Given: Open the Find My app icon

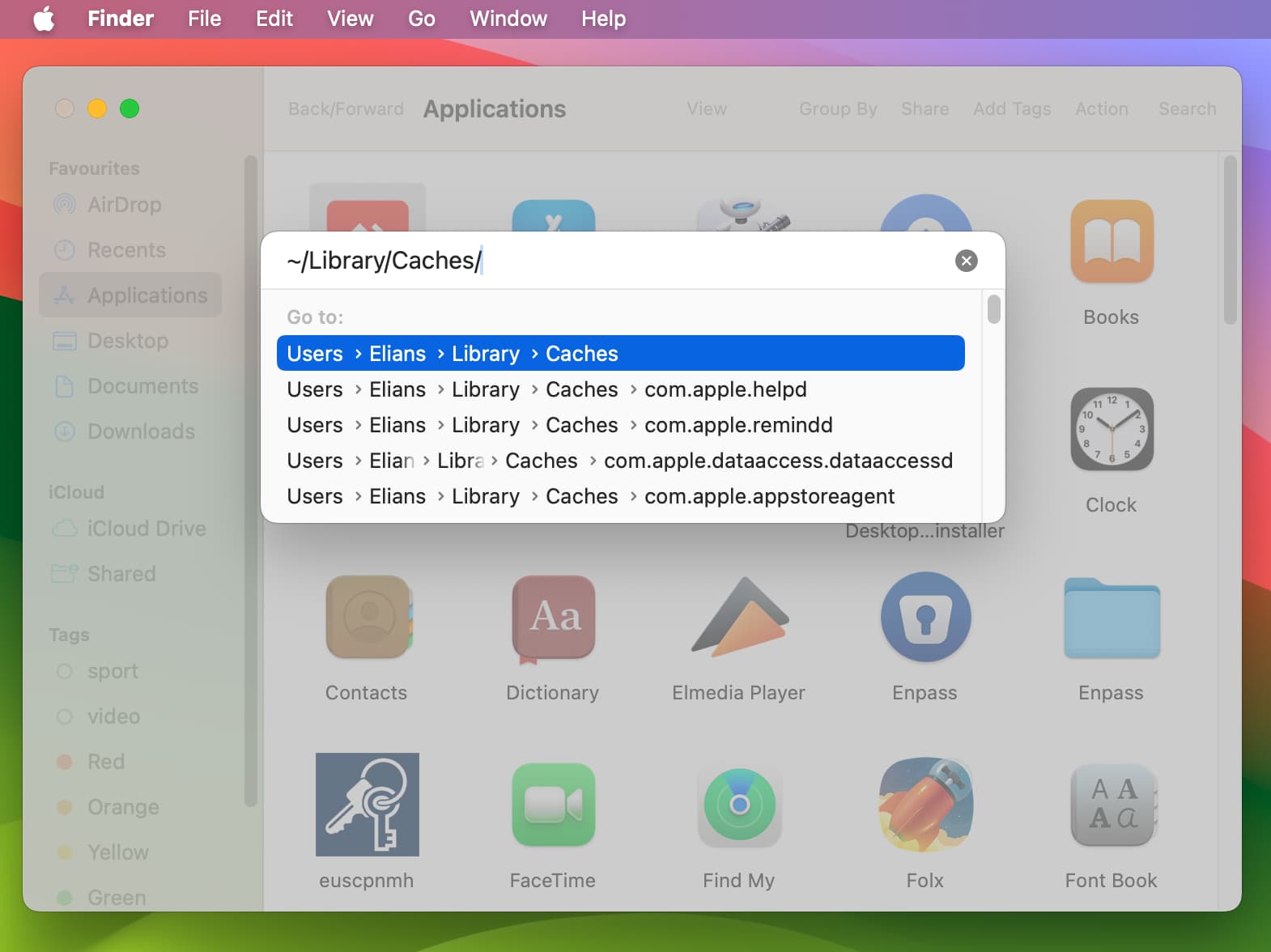Looking at the screenshot, I should 739,805.
